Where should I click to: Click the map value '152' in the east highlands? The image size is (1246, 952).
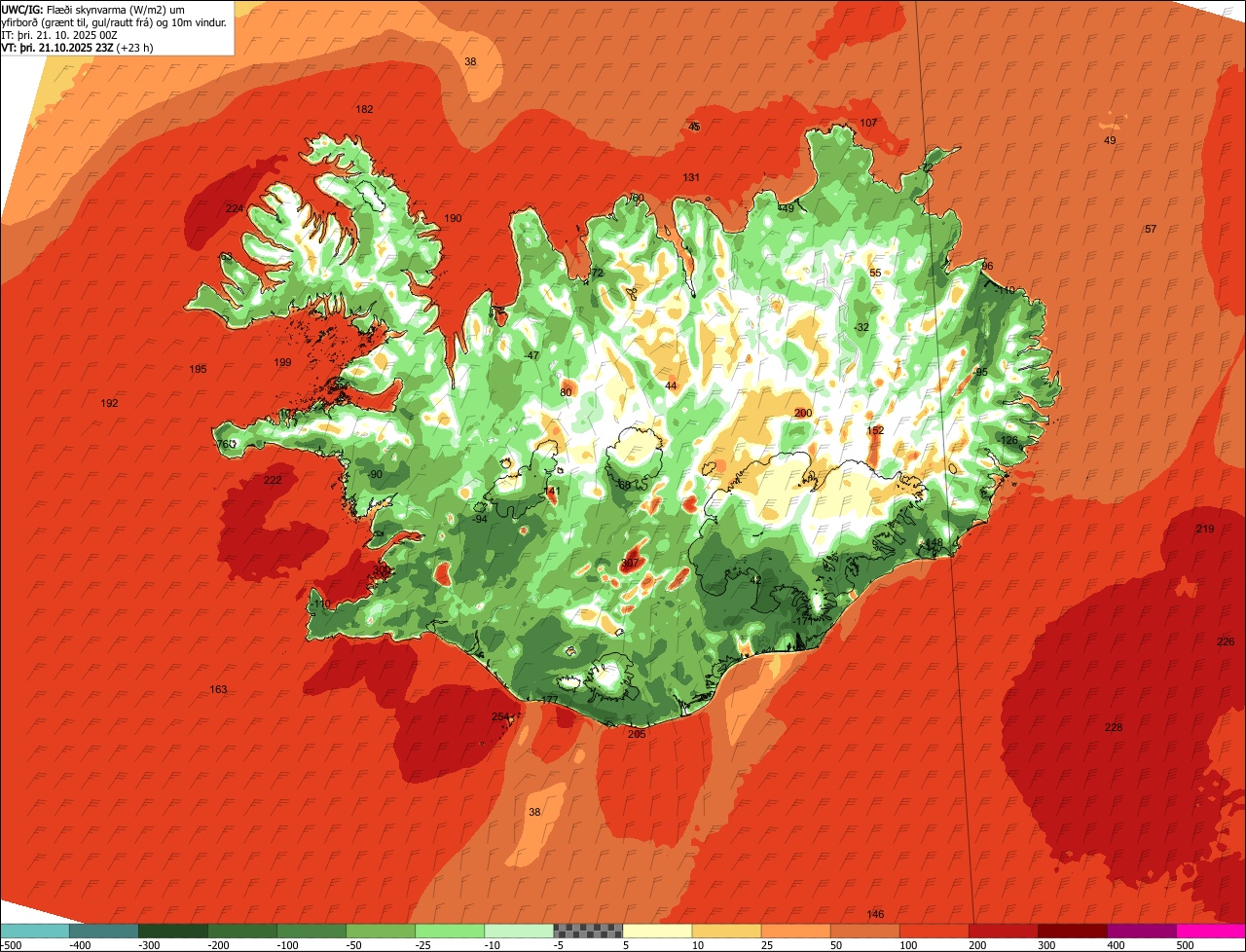click(875, 430)
